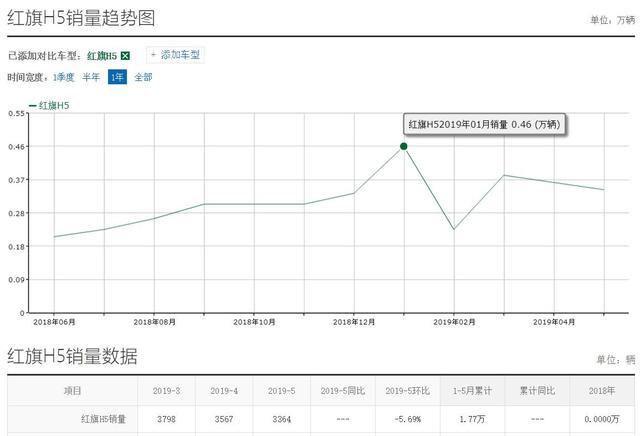Viewport: 640px width, 436px height.
Task: Click the 2018年12月 axis label
Action: [354, 322]
